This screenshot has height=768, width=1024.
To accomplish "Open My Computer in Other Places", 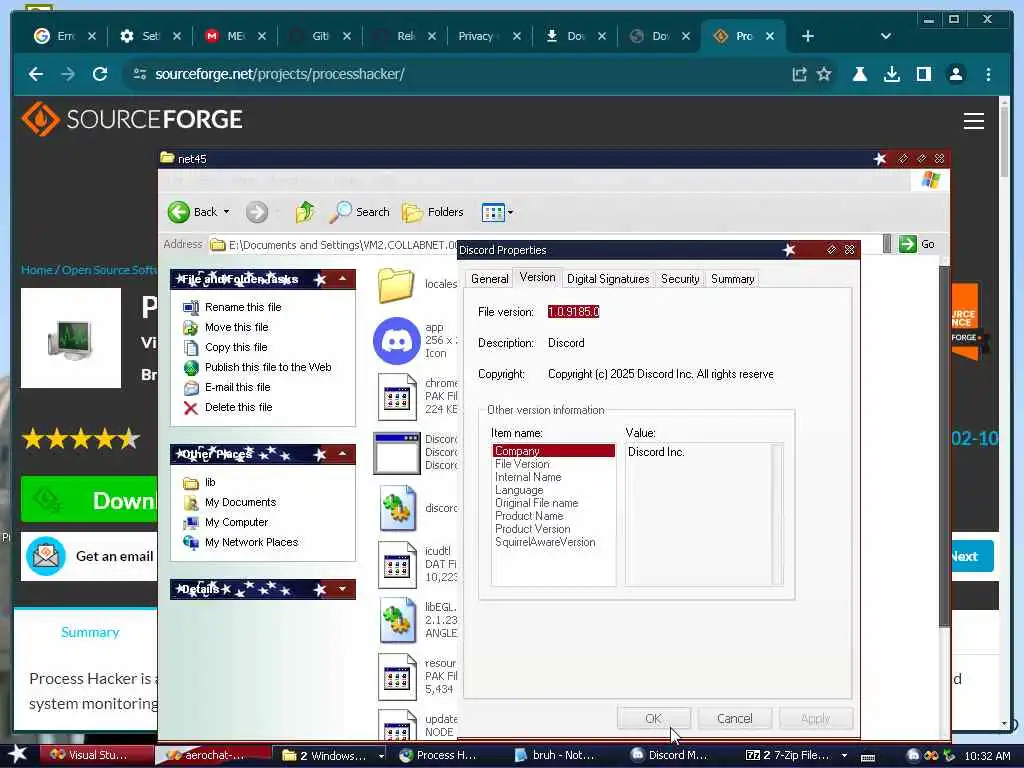I will click(x=236, y=522).
